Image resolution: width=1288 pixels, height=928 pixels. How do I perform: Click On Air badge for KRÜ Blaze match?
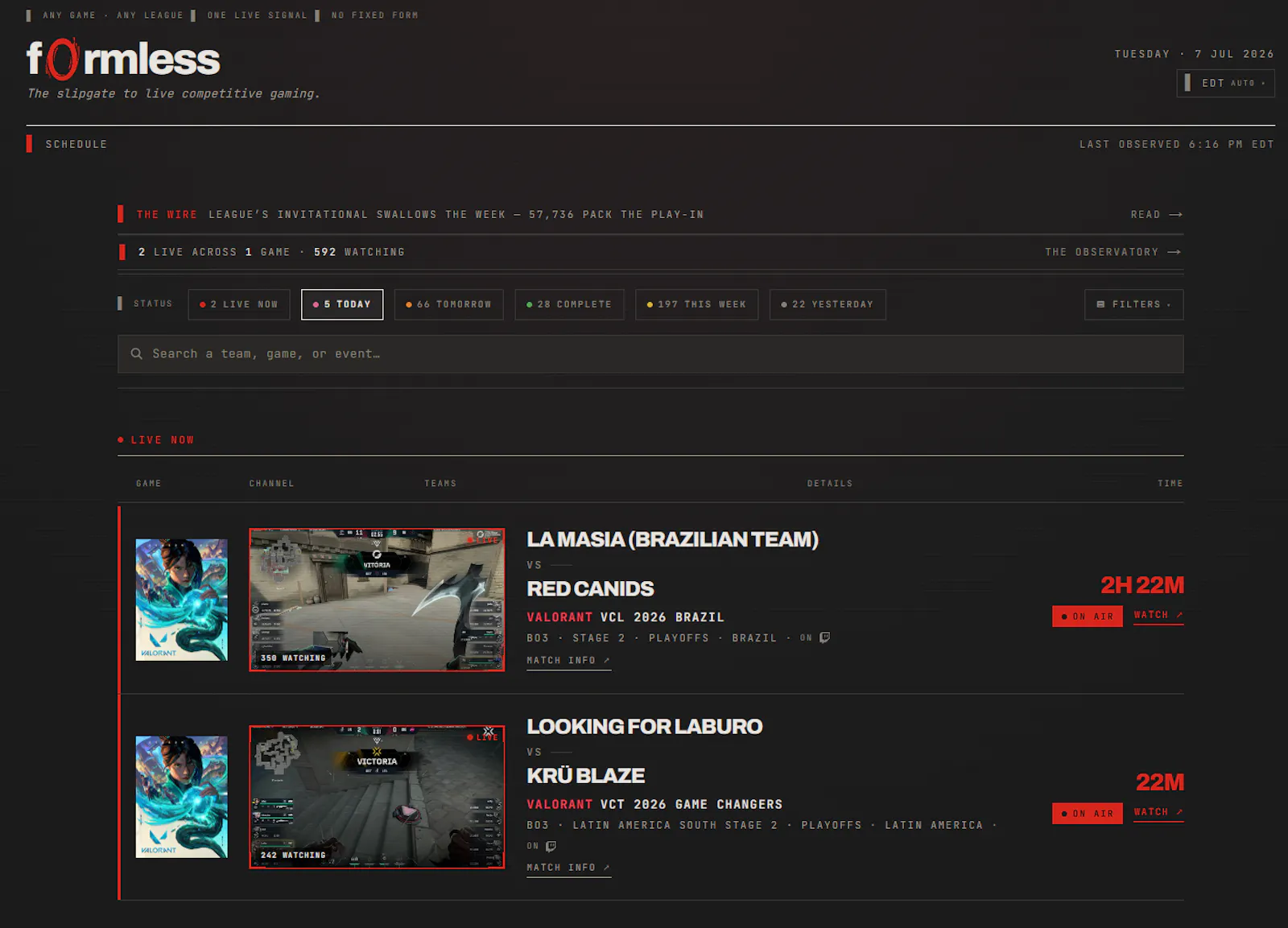1087,814
